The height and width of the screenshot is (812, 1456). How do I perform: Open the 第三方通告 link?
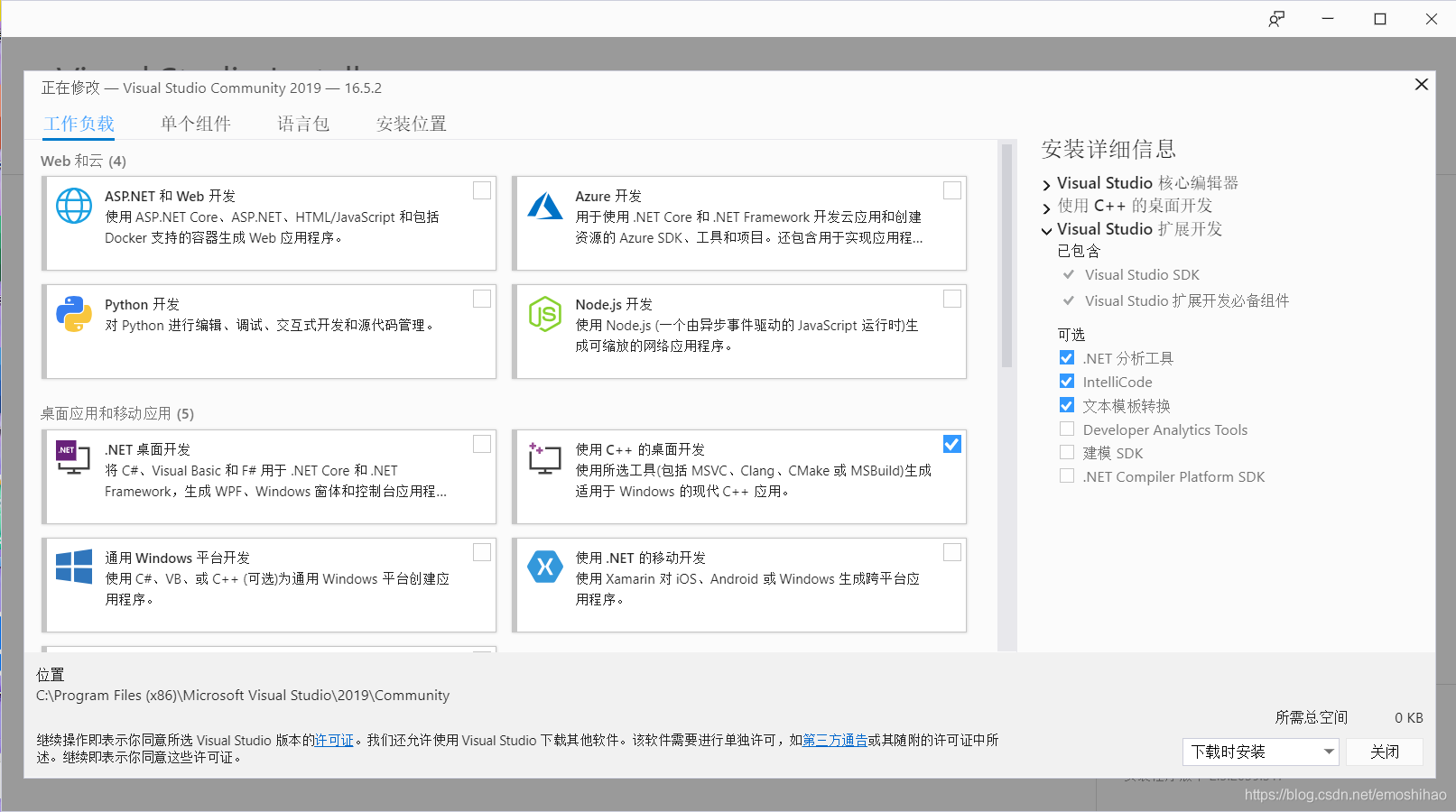[x=835, y=740]
